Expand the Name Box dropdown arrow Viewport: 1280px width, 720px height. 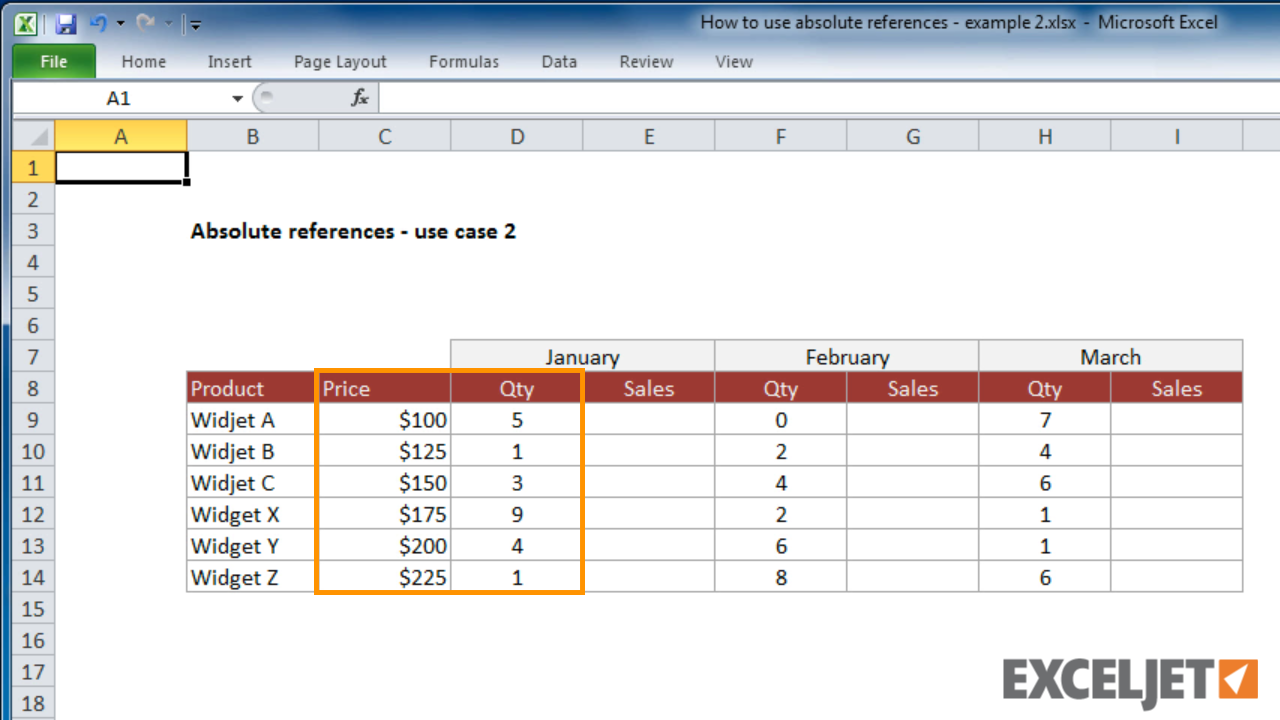[238, 98]
